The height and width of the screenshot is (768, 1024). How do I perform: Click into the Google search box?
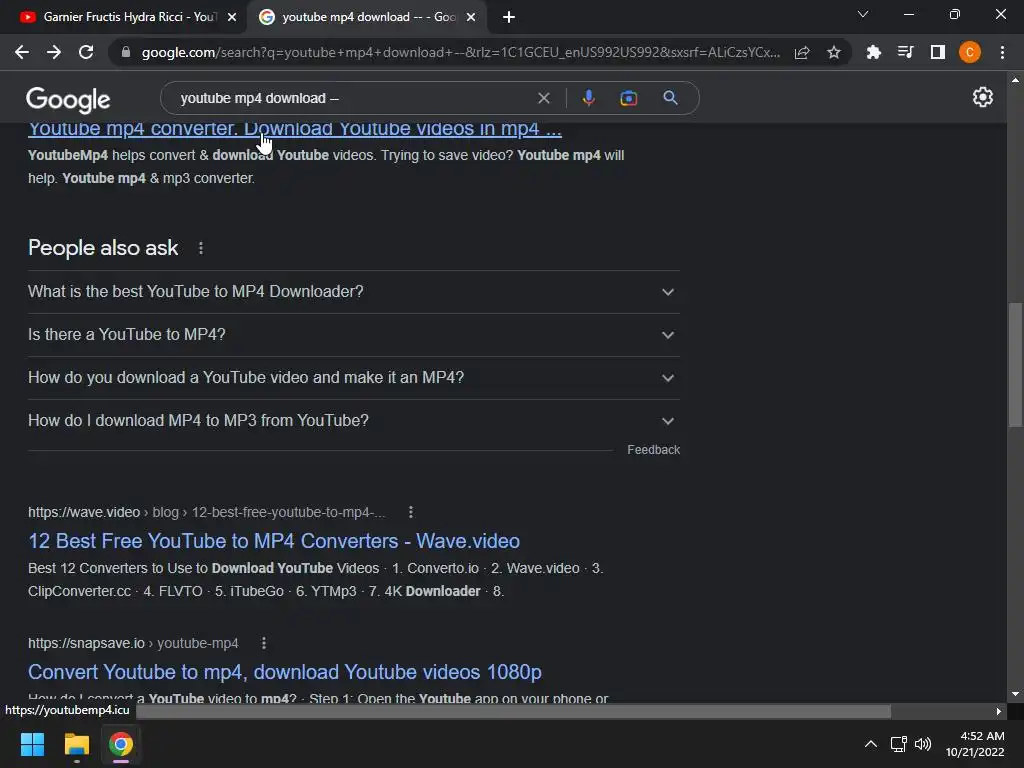(353, 98)
